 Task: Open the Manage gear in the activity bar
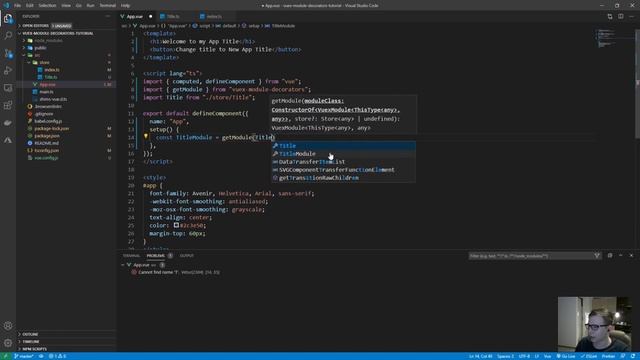coord(8,343)
